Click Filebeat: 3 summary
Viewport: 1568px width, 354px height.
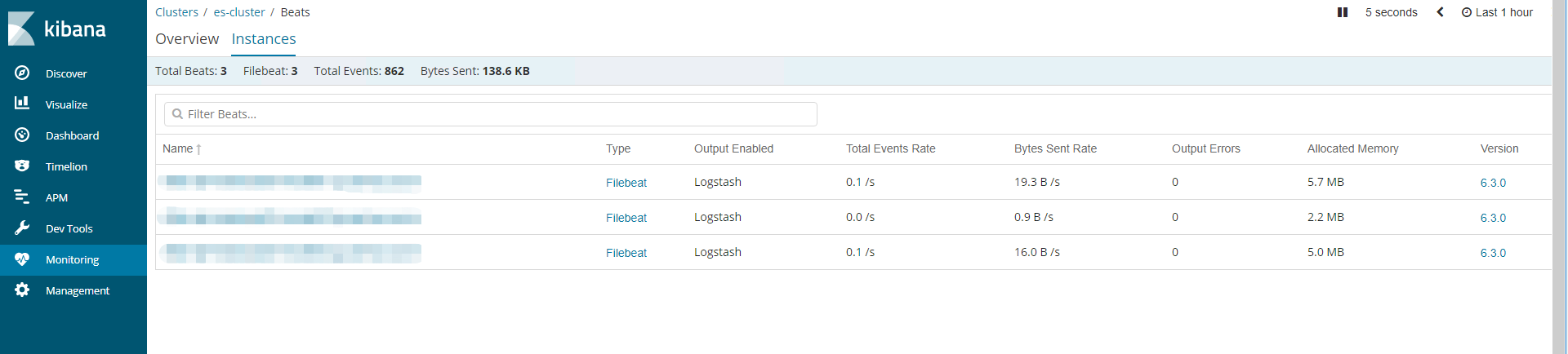[270, 71]
